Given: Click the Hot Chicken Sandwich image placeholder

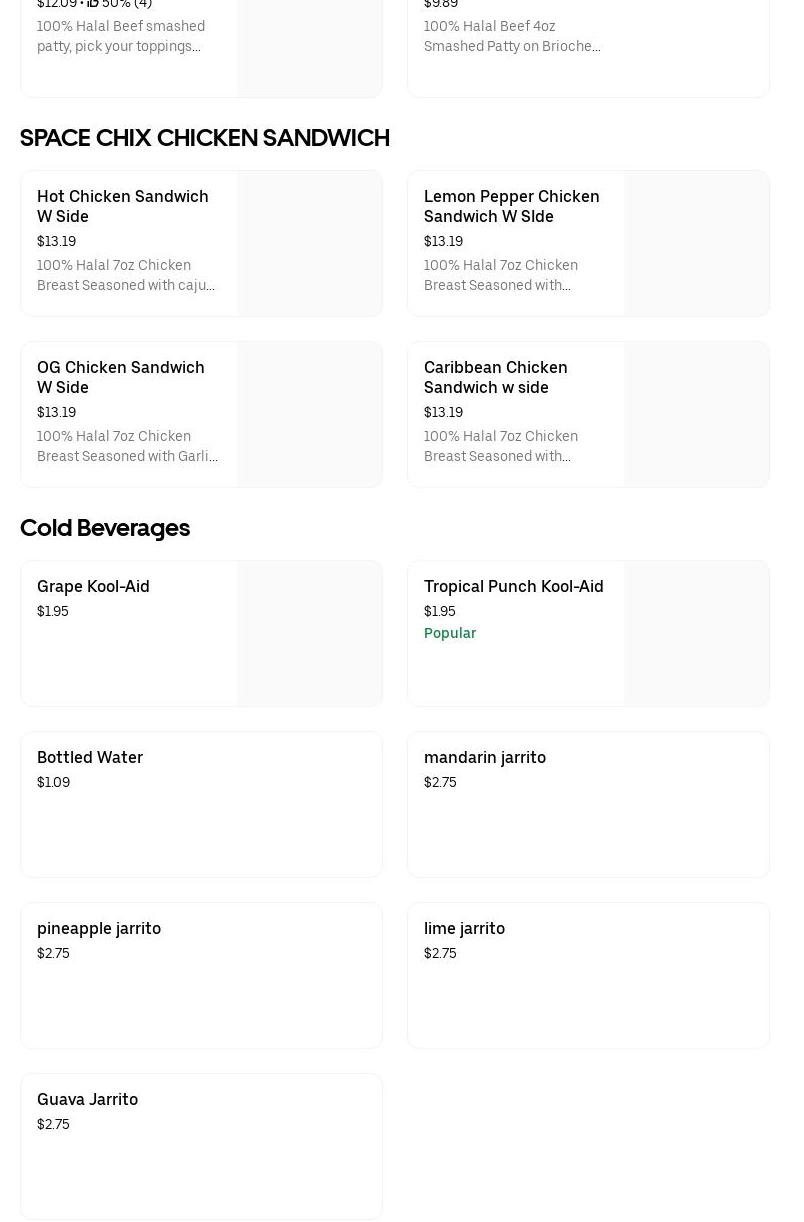Looking at the screenshot, I should point(310,244).
